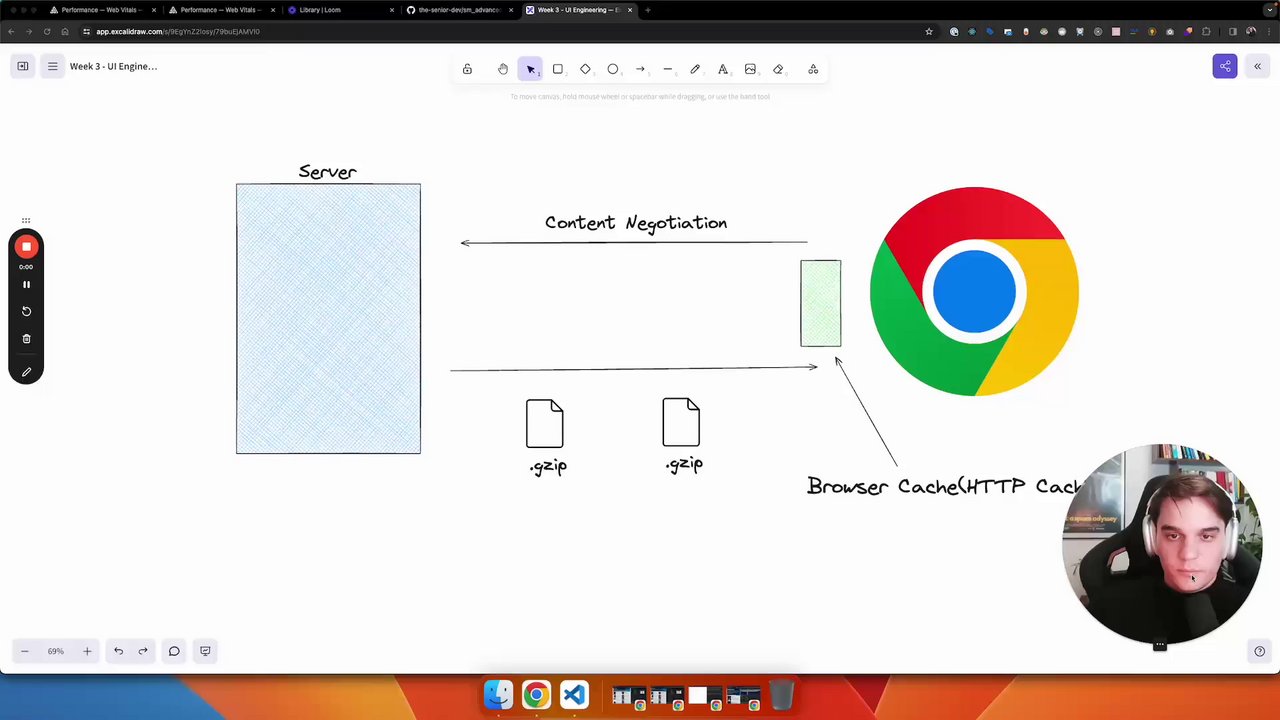Reload the Excalidraw page
This screenshot has width=1280, height=720.
[x=47, y=31]
